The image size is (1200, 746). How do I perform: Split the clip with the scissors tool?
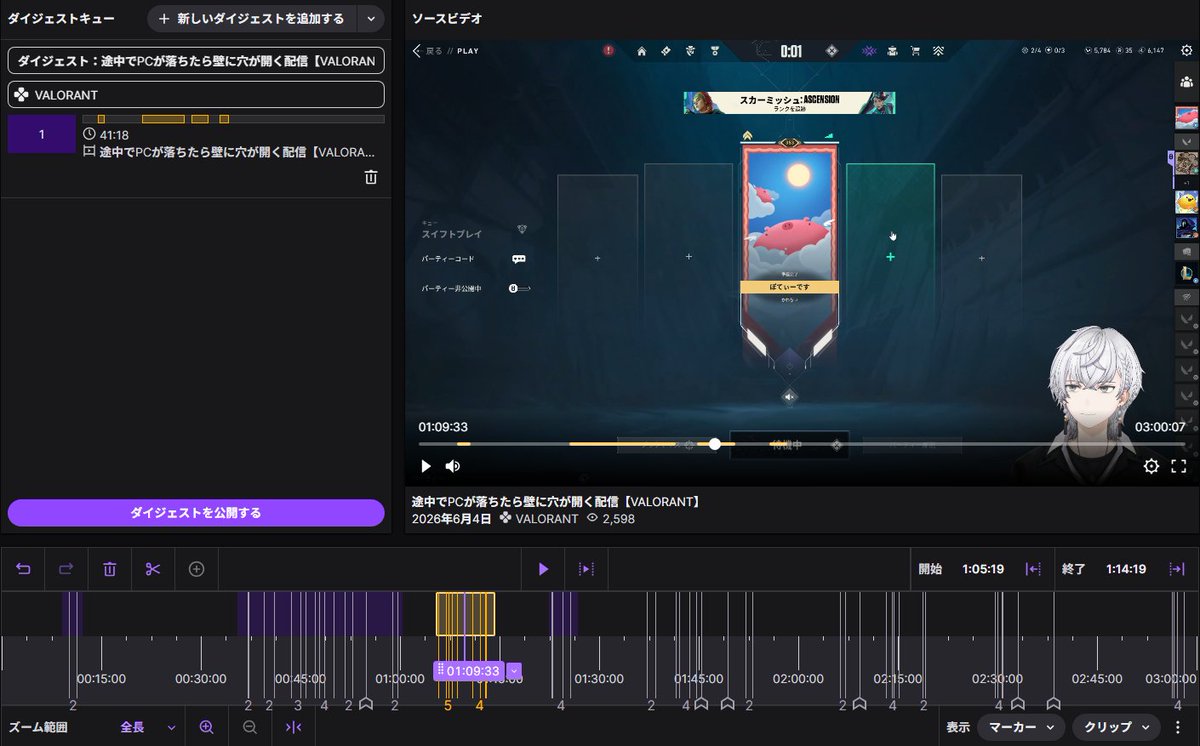pos(153,569)
